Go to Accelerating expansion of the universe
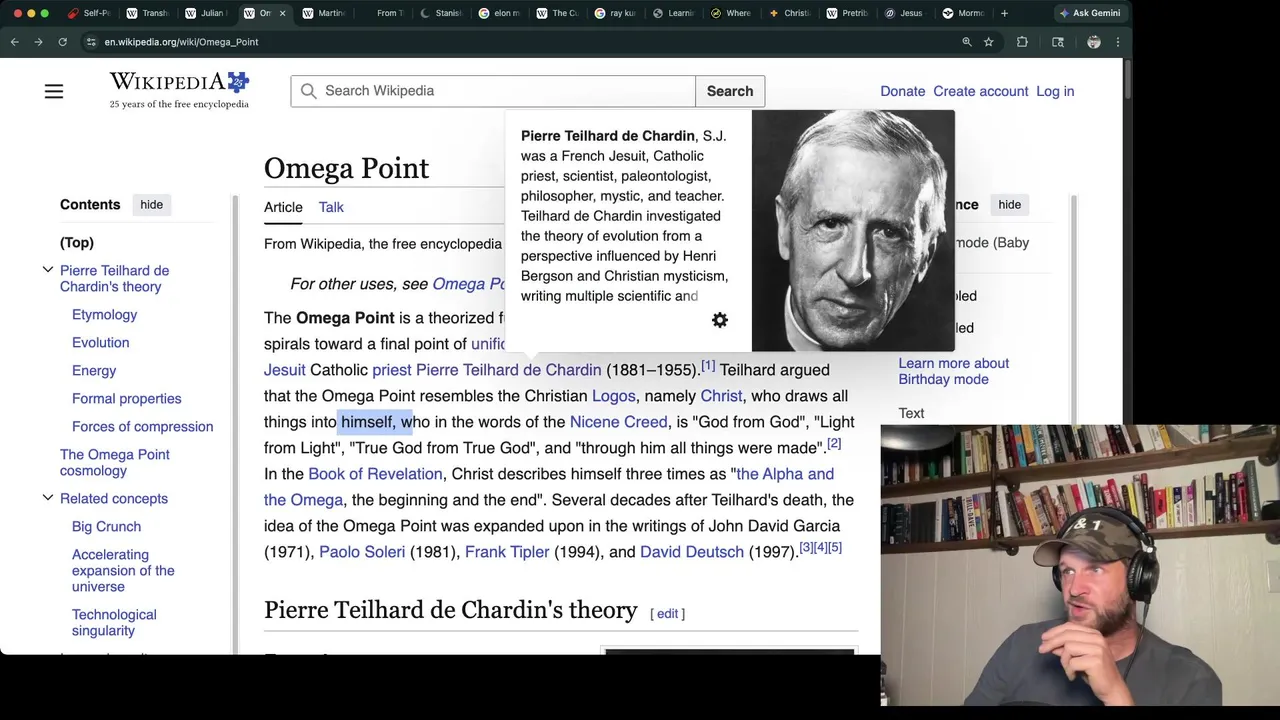 123,570
